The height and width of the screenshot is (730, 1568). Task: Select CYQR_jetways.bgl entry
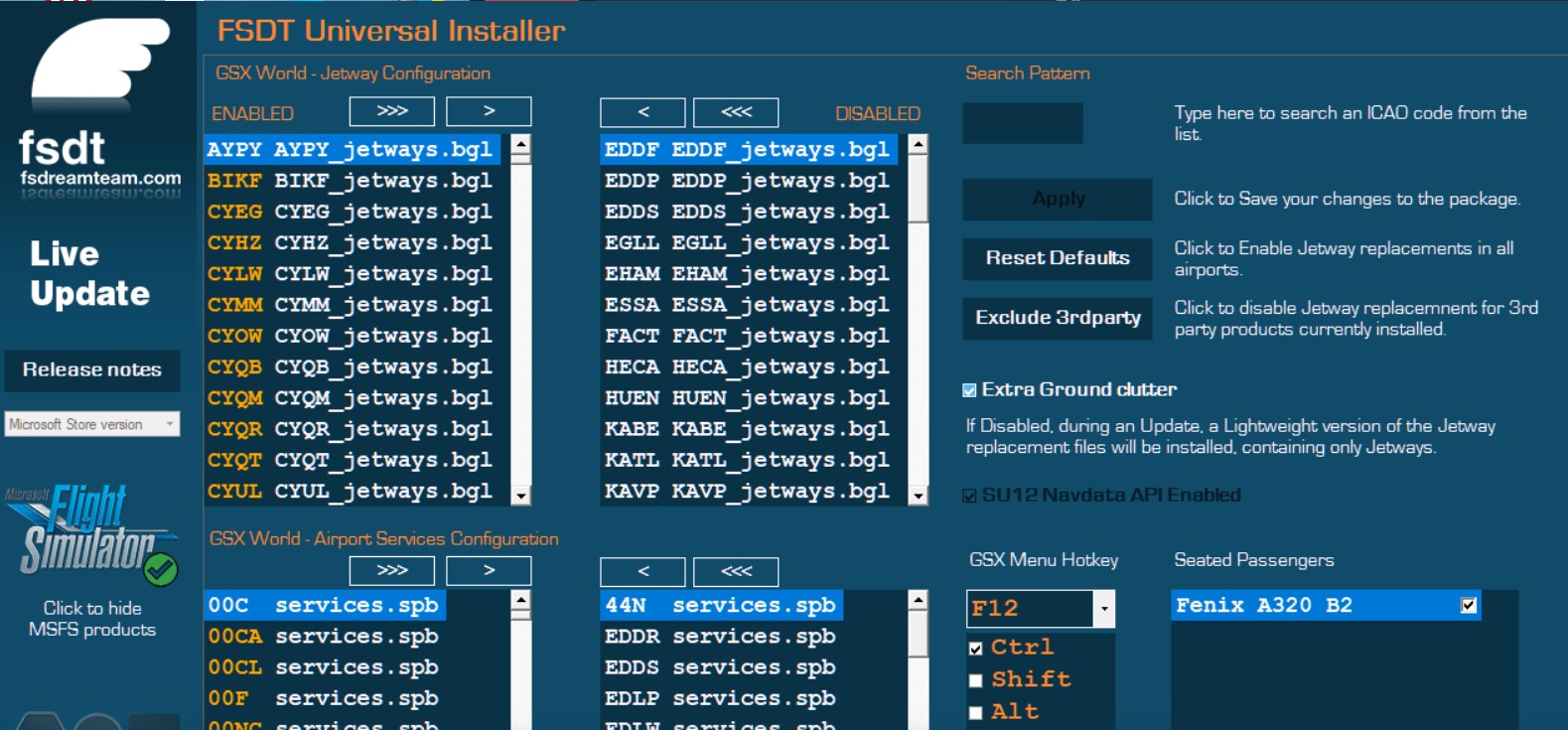click(354, 429)
